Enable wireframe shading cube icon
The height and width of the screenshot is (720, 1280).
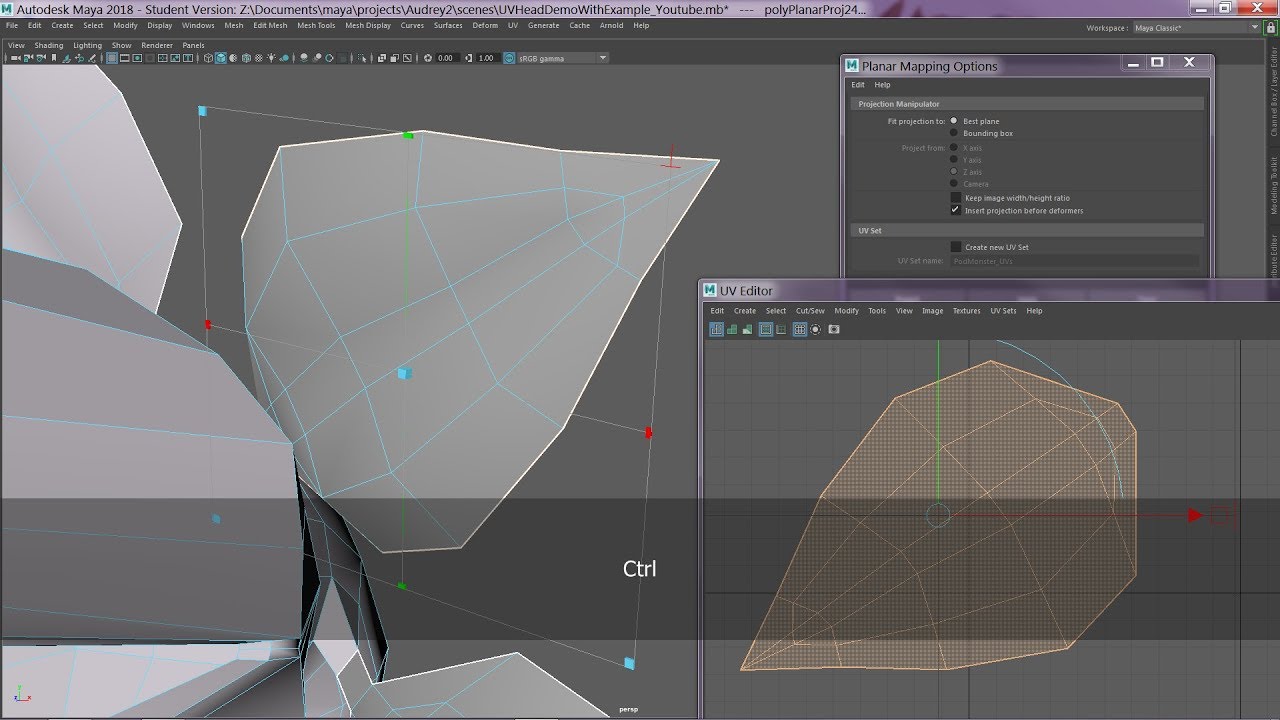tap(208, 58)
